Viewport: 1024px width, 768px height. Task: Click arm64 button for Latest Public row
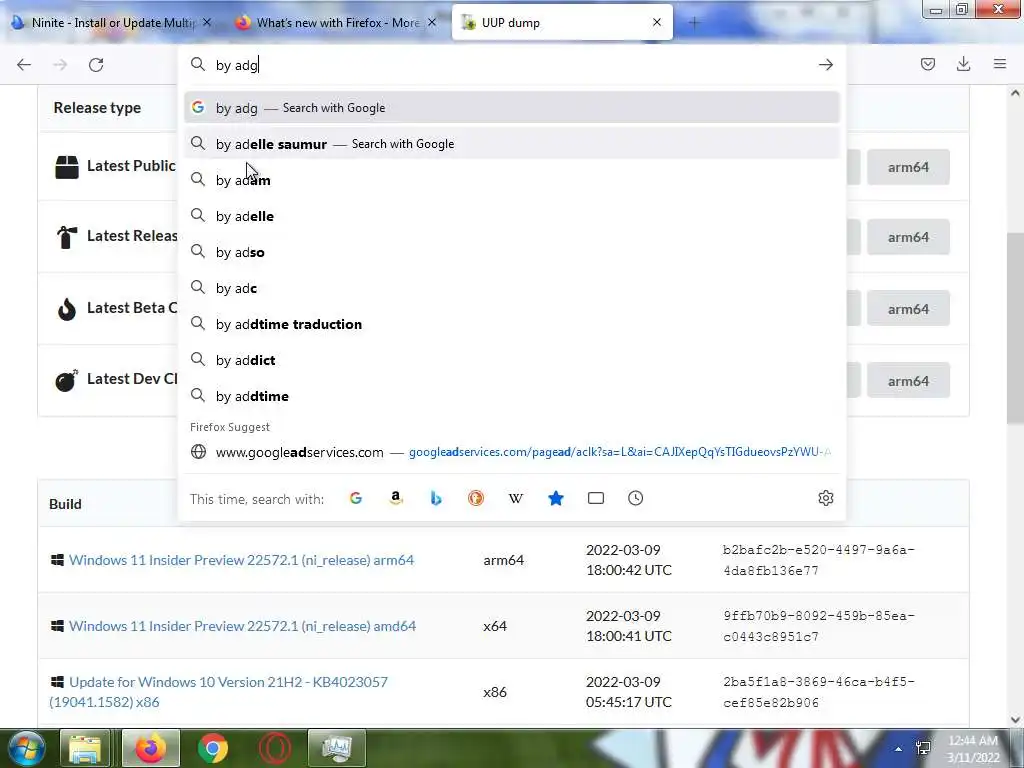(908, 167)
